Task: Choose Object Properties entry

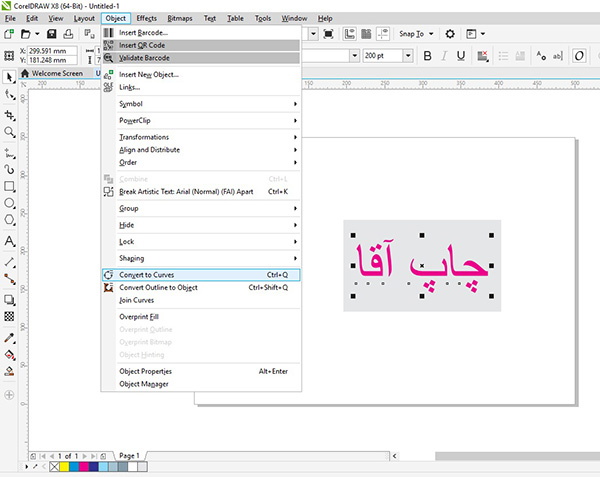Action: (201, 371)
